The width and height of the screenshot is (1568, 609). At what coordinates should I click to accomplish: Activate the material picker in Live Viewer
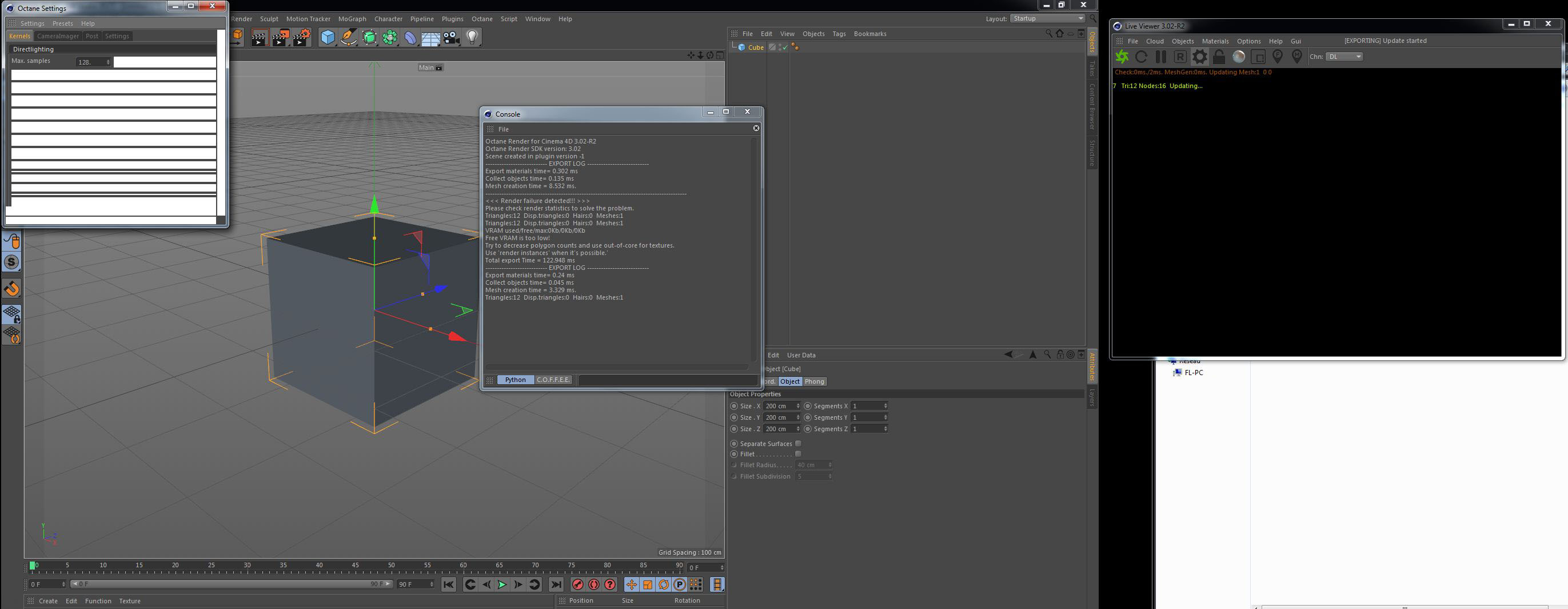[1297, 57]
